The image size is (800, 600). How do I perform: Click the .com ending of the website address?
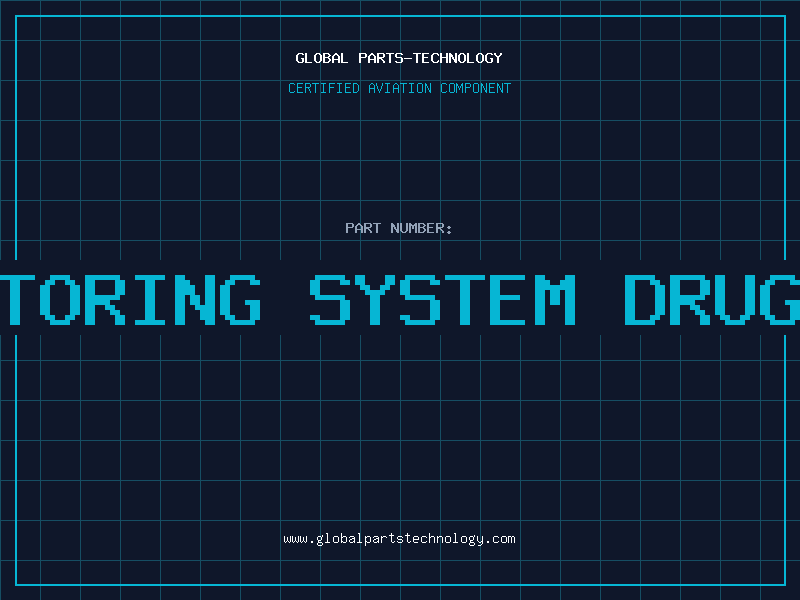(500, 539)
